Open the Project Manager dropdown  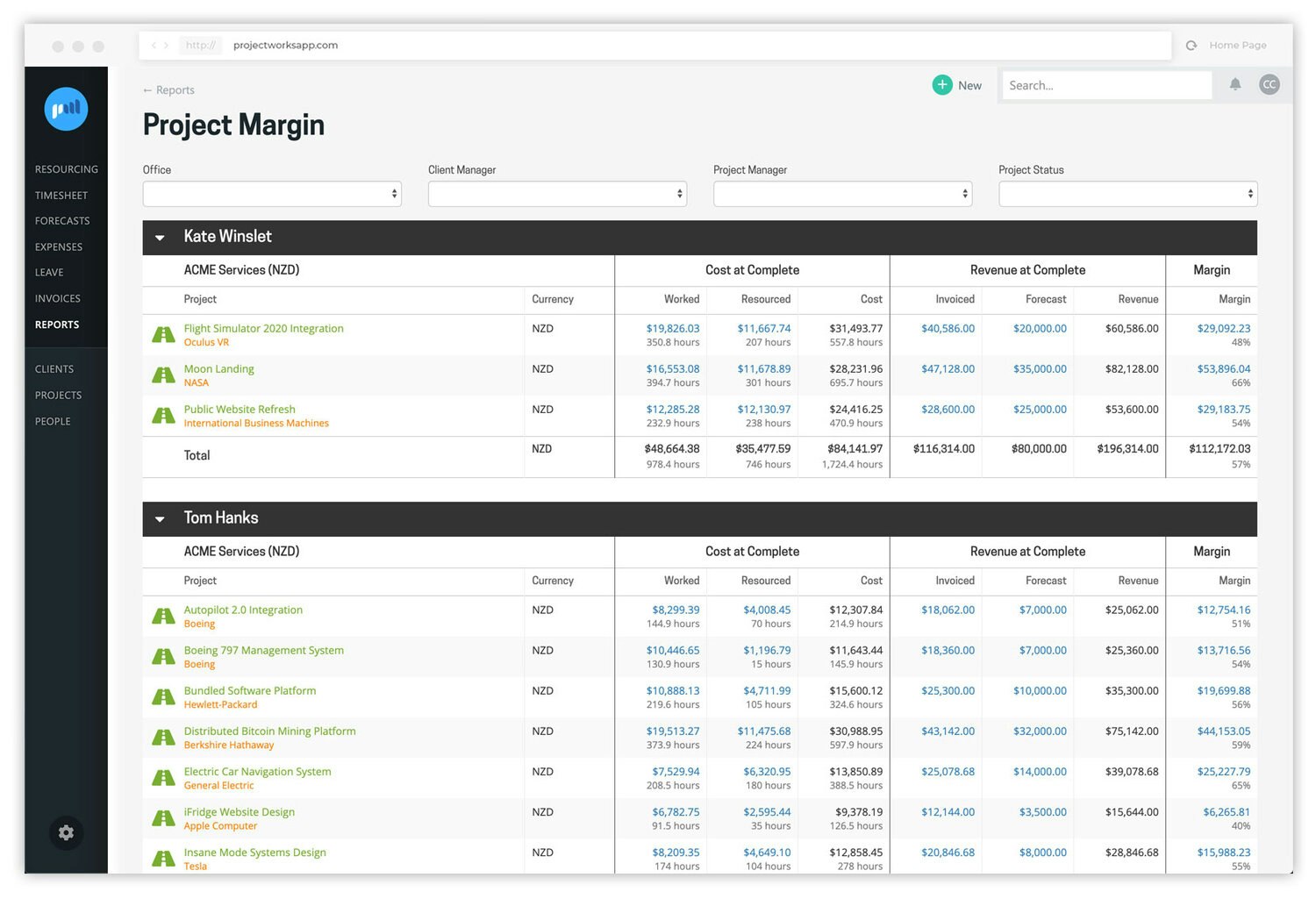tap(842, 194)
